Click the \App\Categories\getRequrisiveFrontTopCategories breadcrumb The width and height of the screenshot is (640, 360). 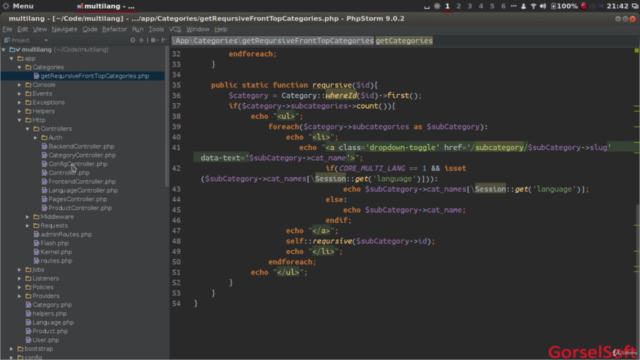tap(273, 40)
